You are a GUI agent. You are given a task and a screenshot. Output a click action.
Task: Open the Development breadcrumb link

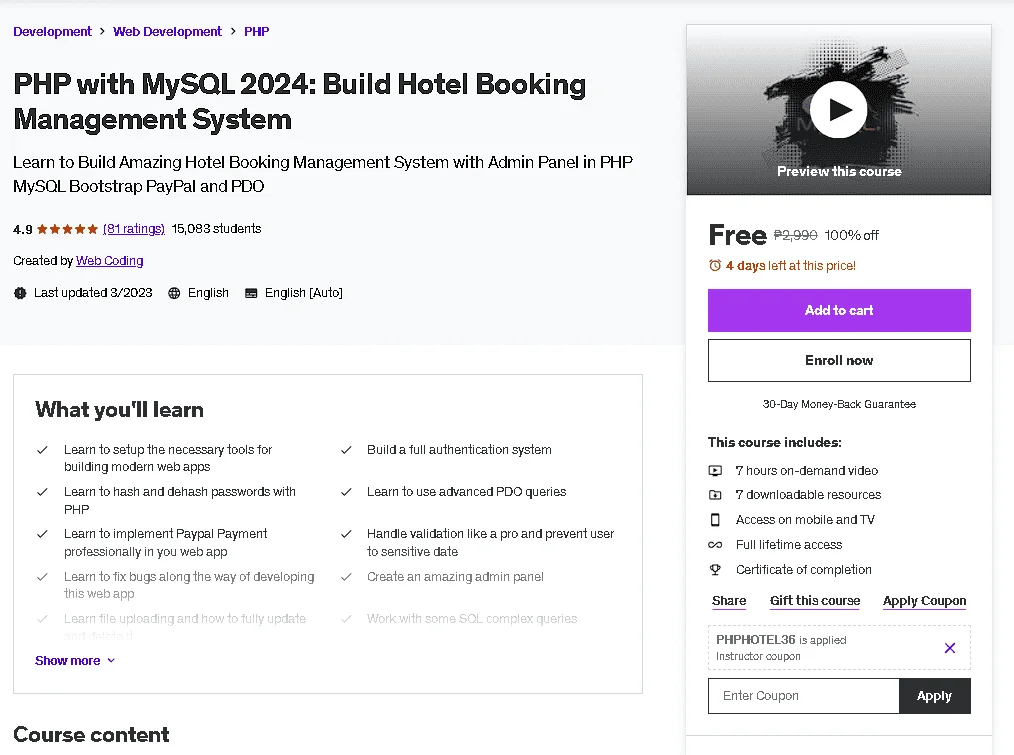tap(52, 31)
